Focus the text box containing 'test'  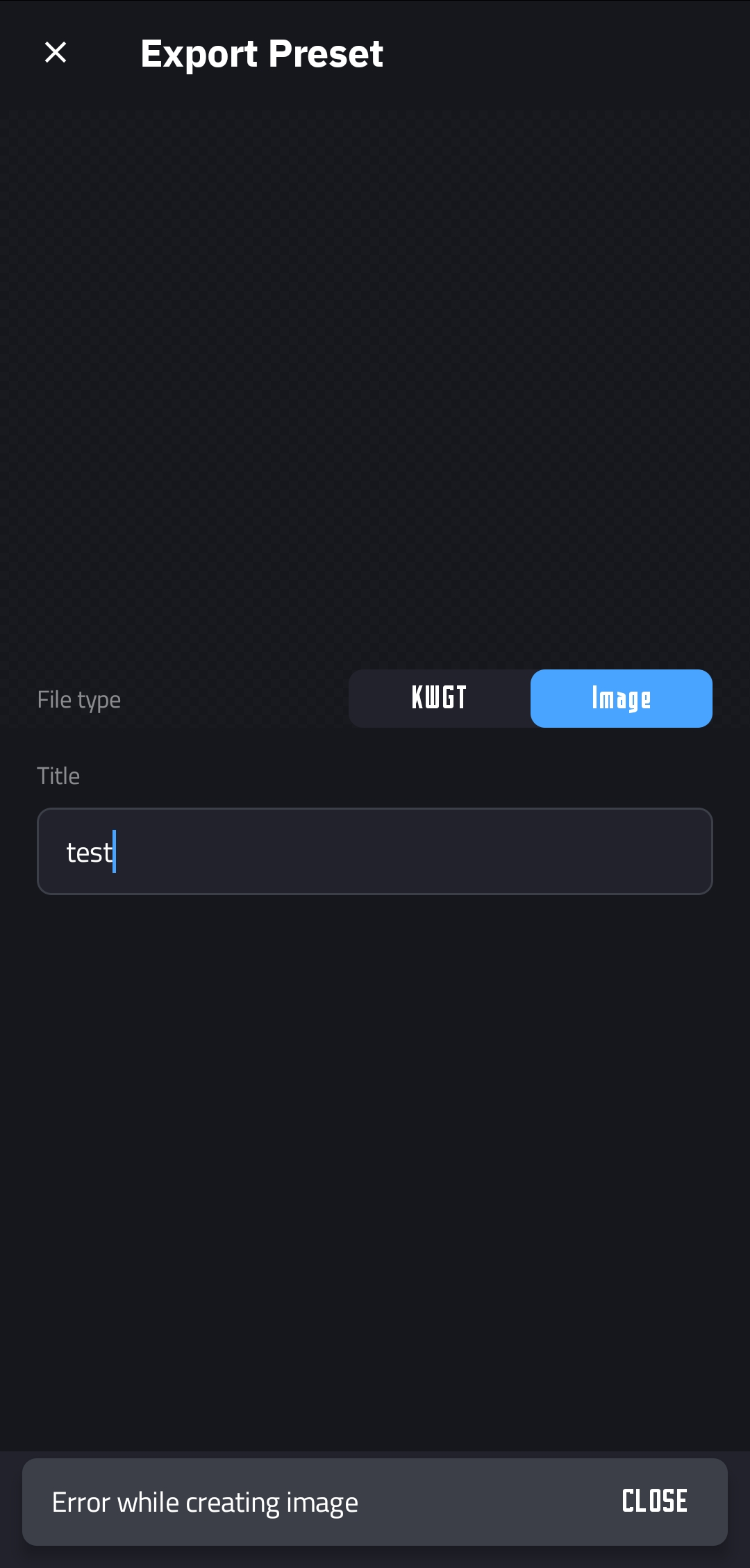click(x=375, y=851)
